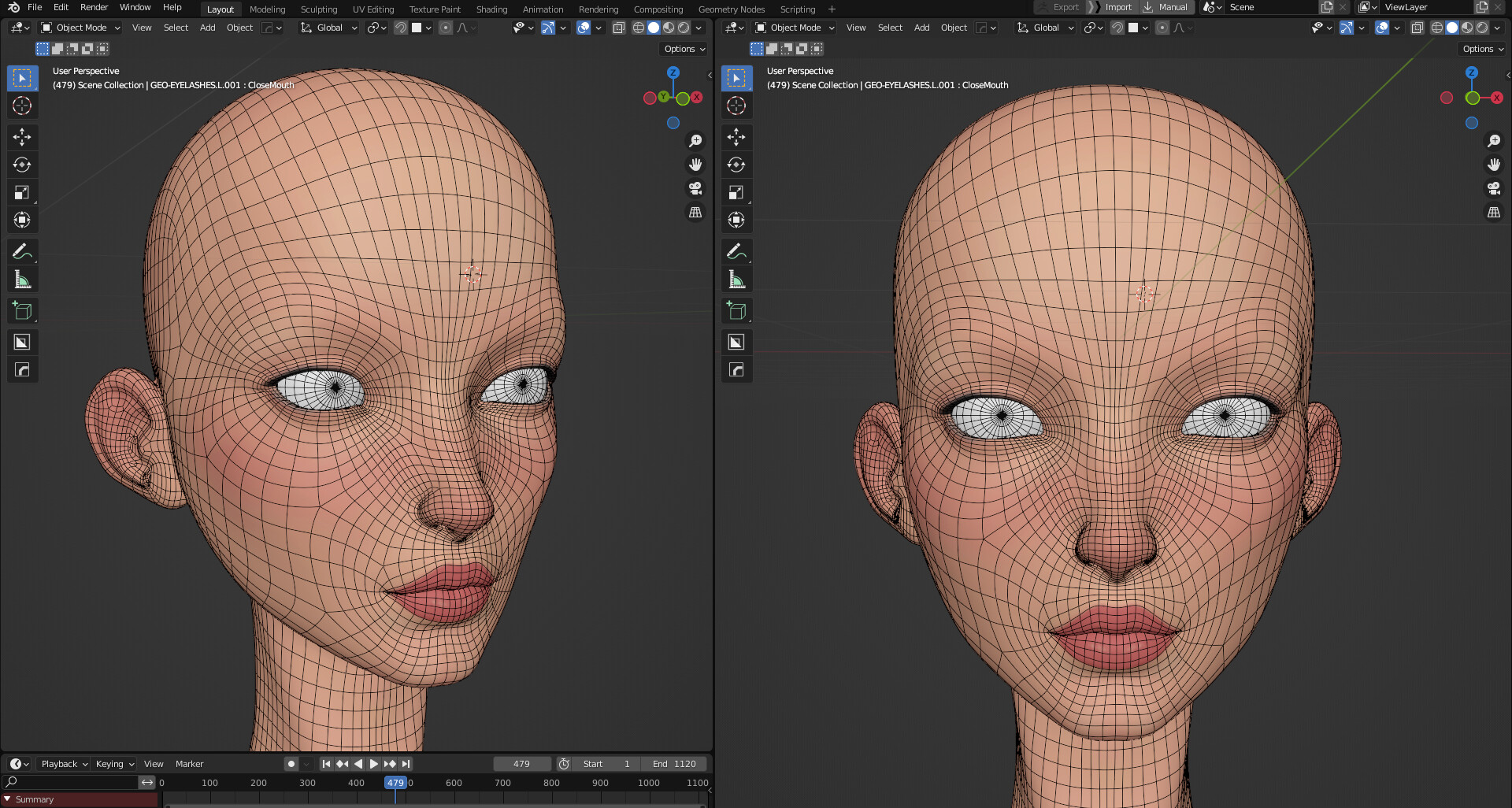Screen dimensions: 1512x808
Task: Select the Scale tool
Action: click(22, 192)
